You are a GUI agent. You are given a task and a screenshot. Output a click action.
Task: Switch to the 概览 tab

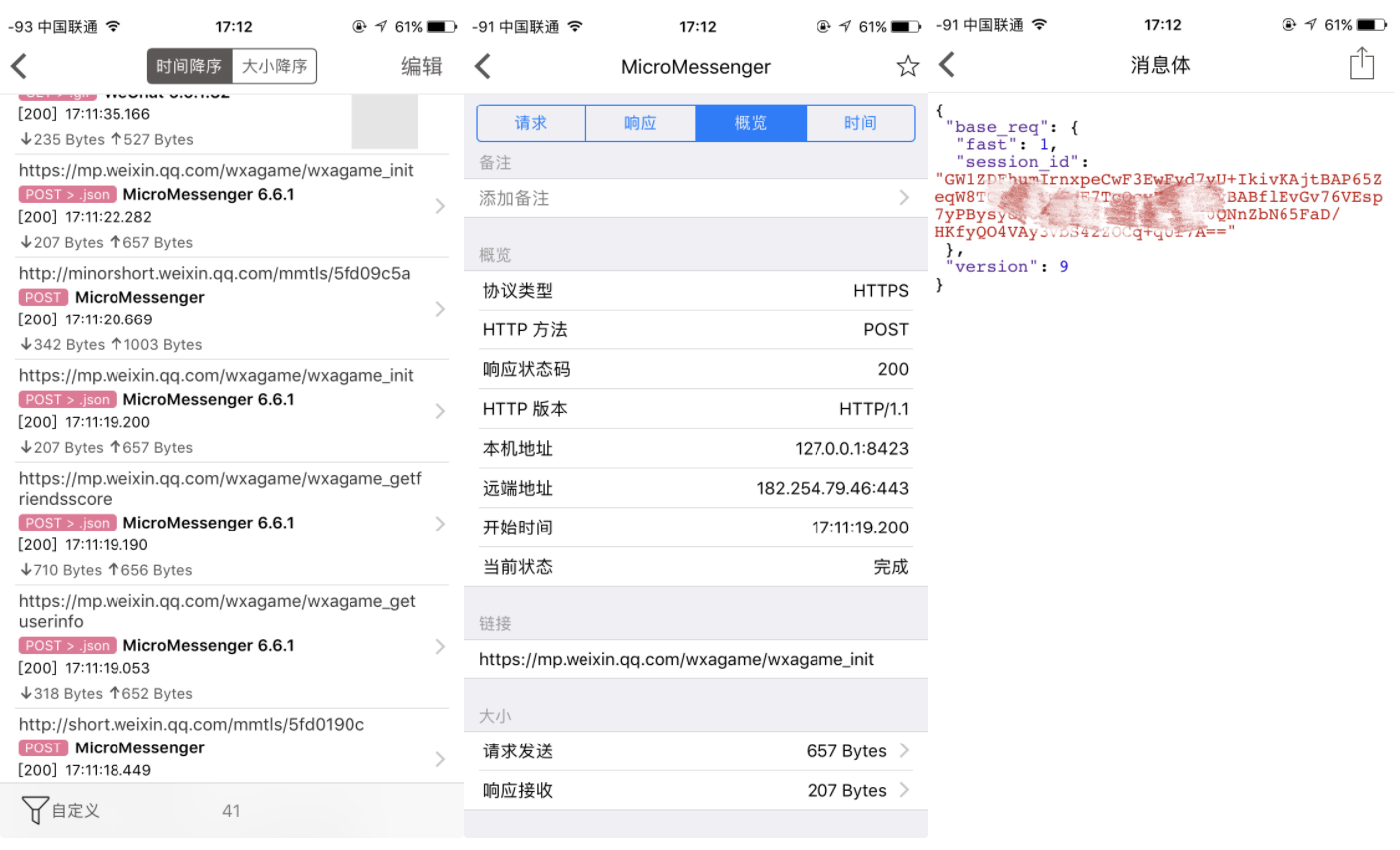pyautogui.click(x=750, y=123)
